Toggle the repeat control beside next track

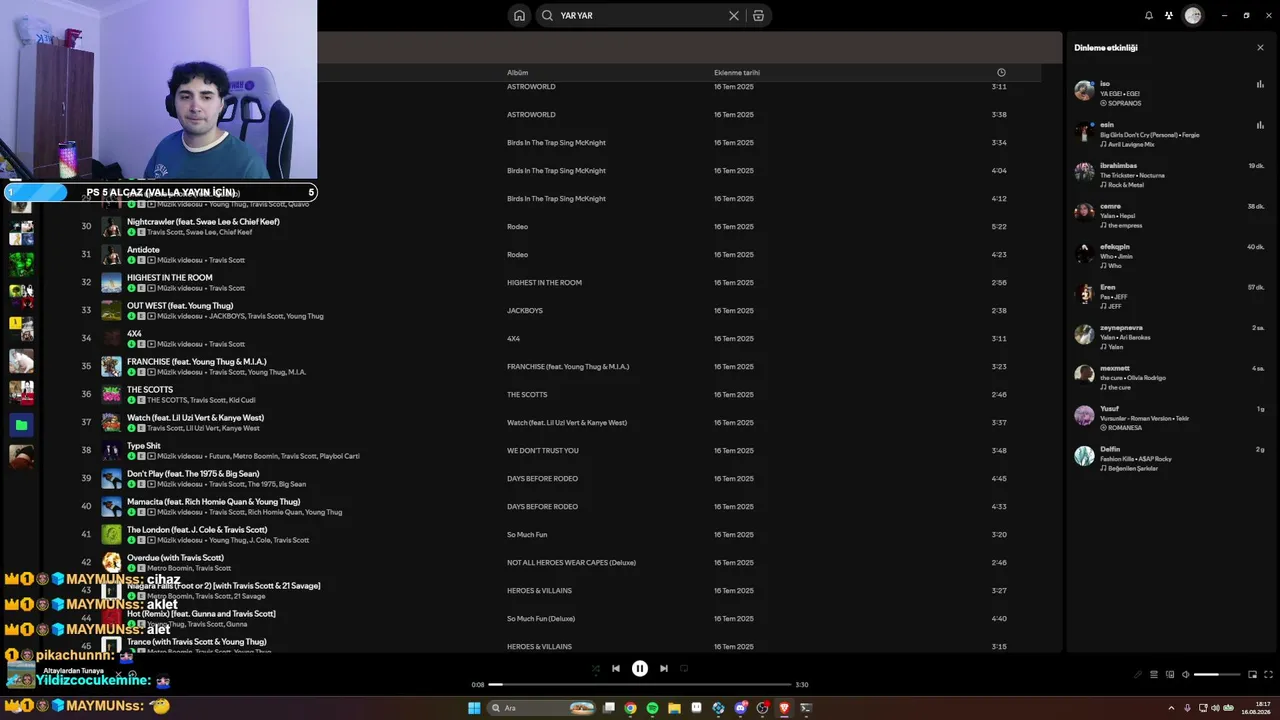[x=684, y=669]
